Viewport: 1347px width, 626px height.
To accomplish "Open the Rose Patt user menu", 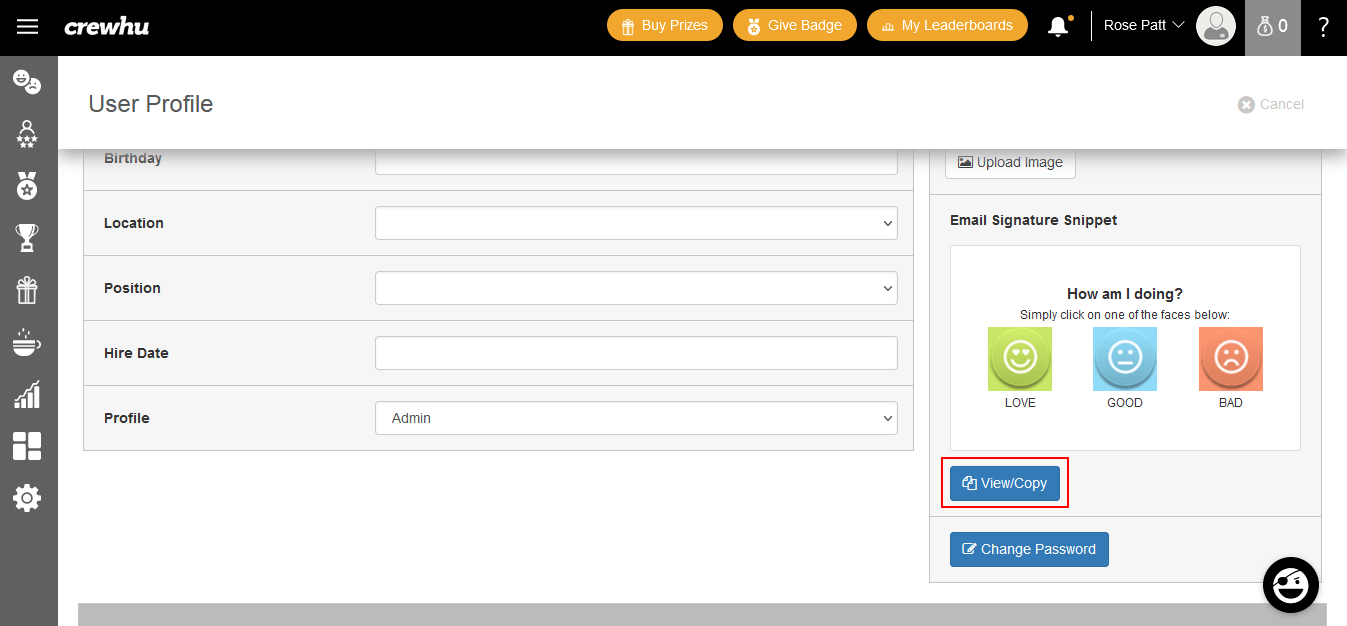I will 1143,26.
